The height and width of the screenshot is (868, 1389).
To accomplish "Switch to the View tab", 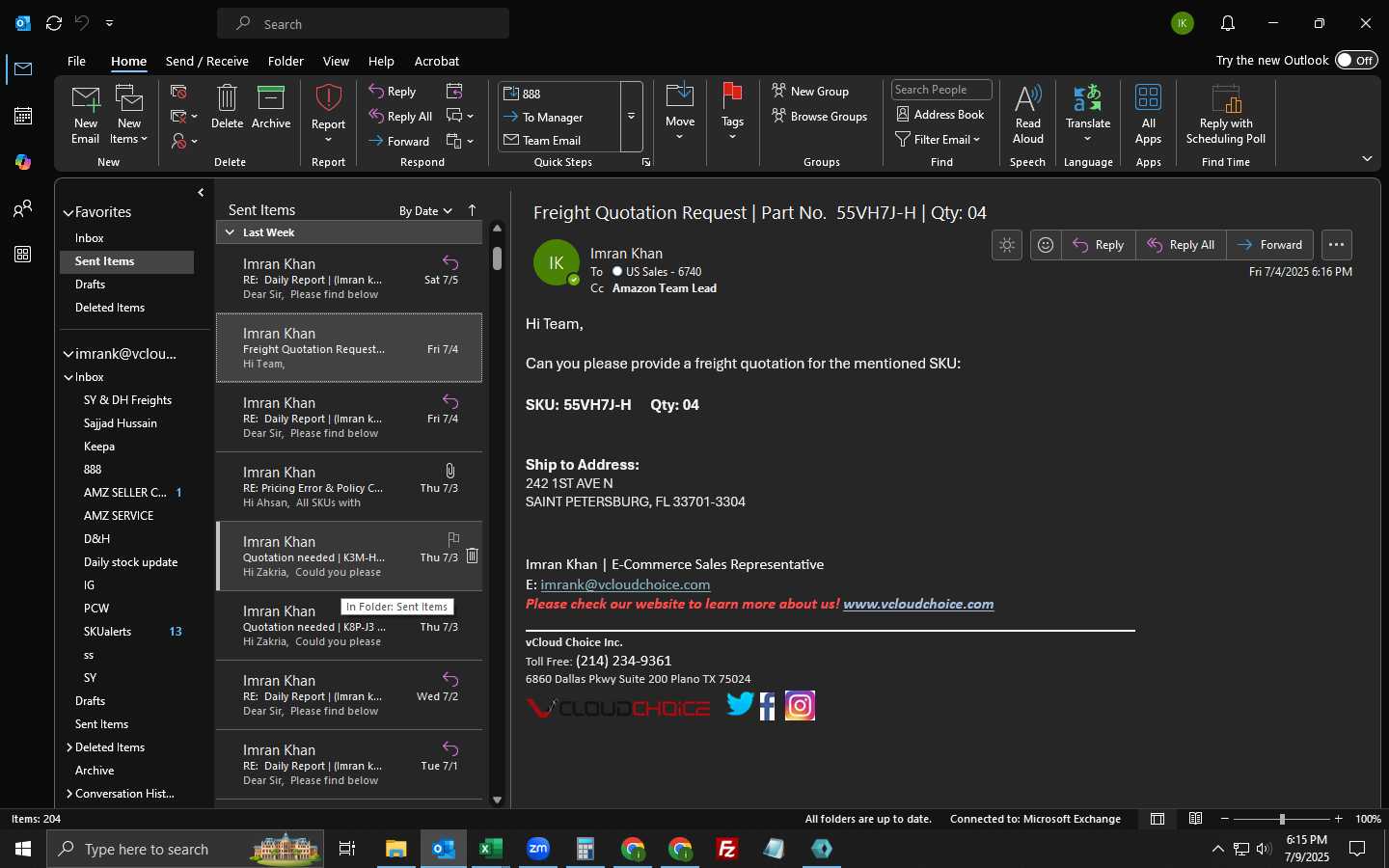I will click(x=336, y=61).
